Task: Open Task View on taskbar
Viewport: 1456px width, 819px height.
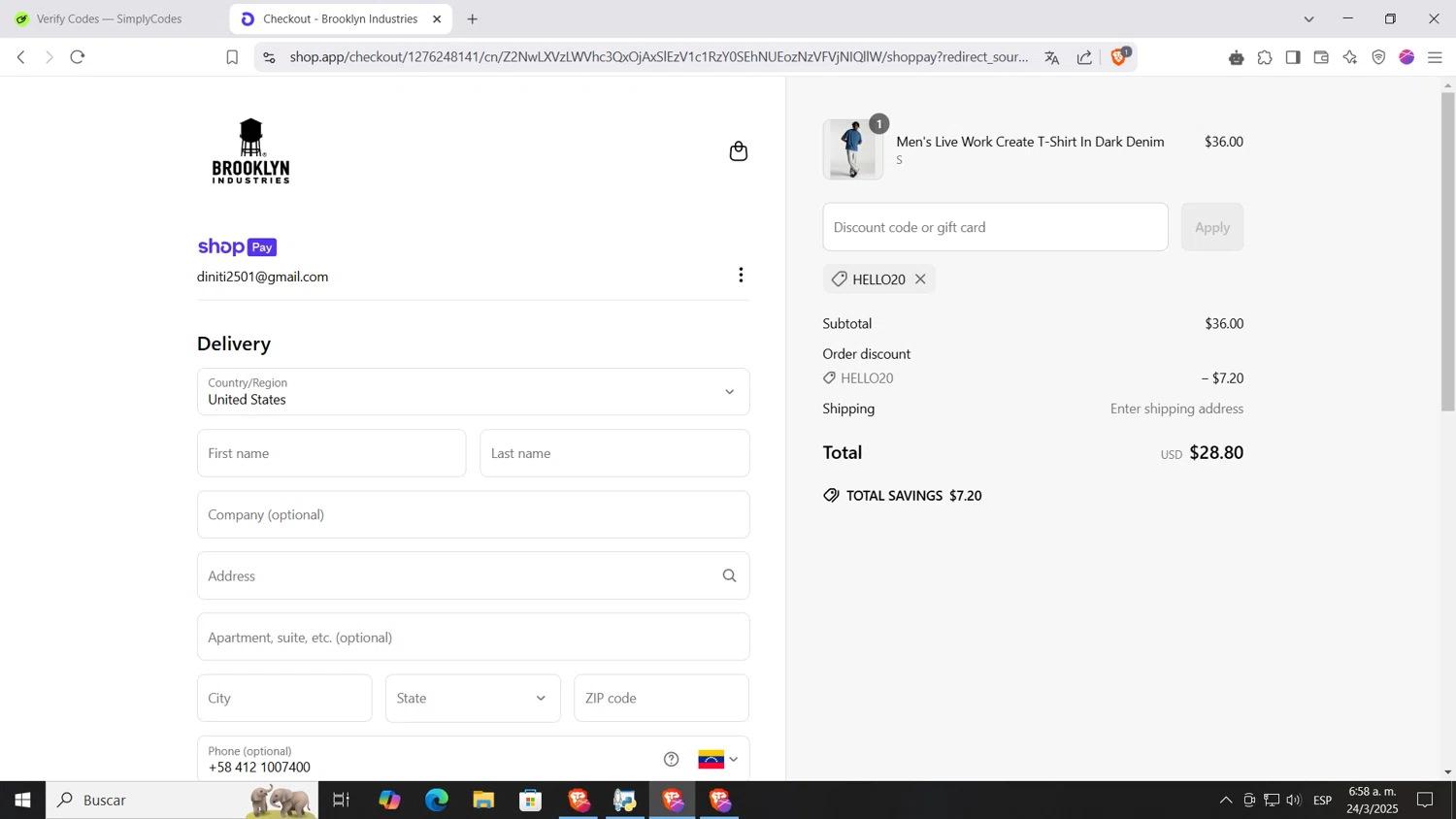Action: tap(341, 800)
